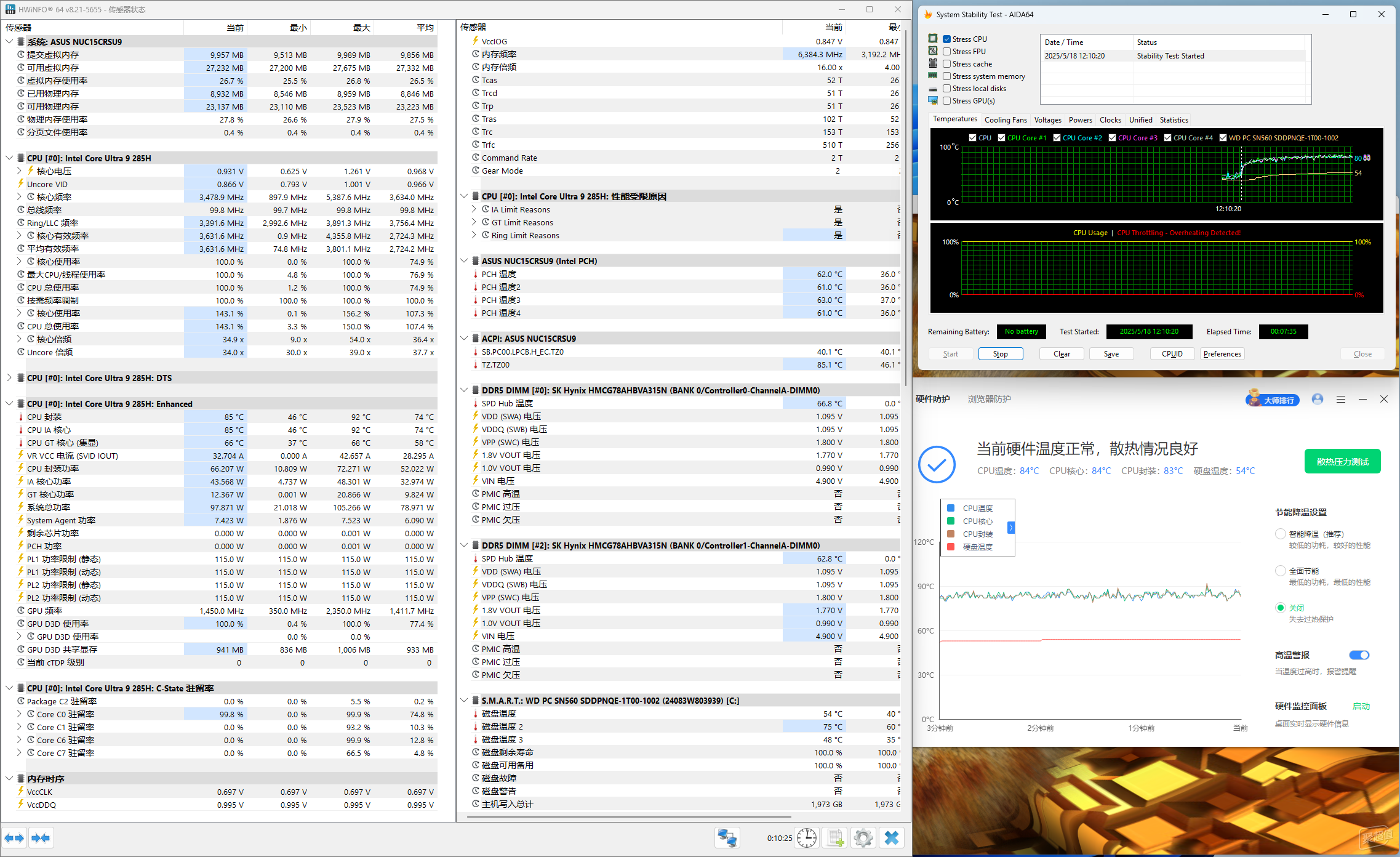Collapse the 285H: Enhanced group

pyautogui.click(x=9, y=403)
